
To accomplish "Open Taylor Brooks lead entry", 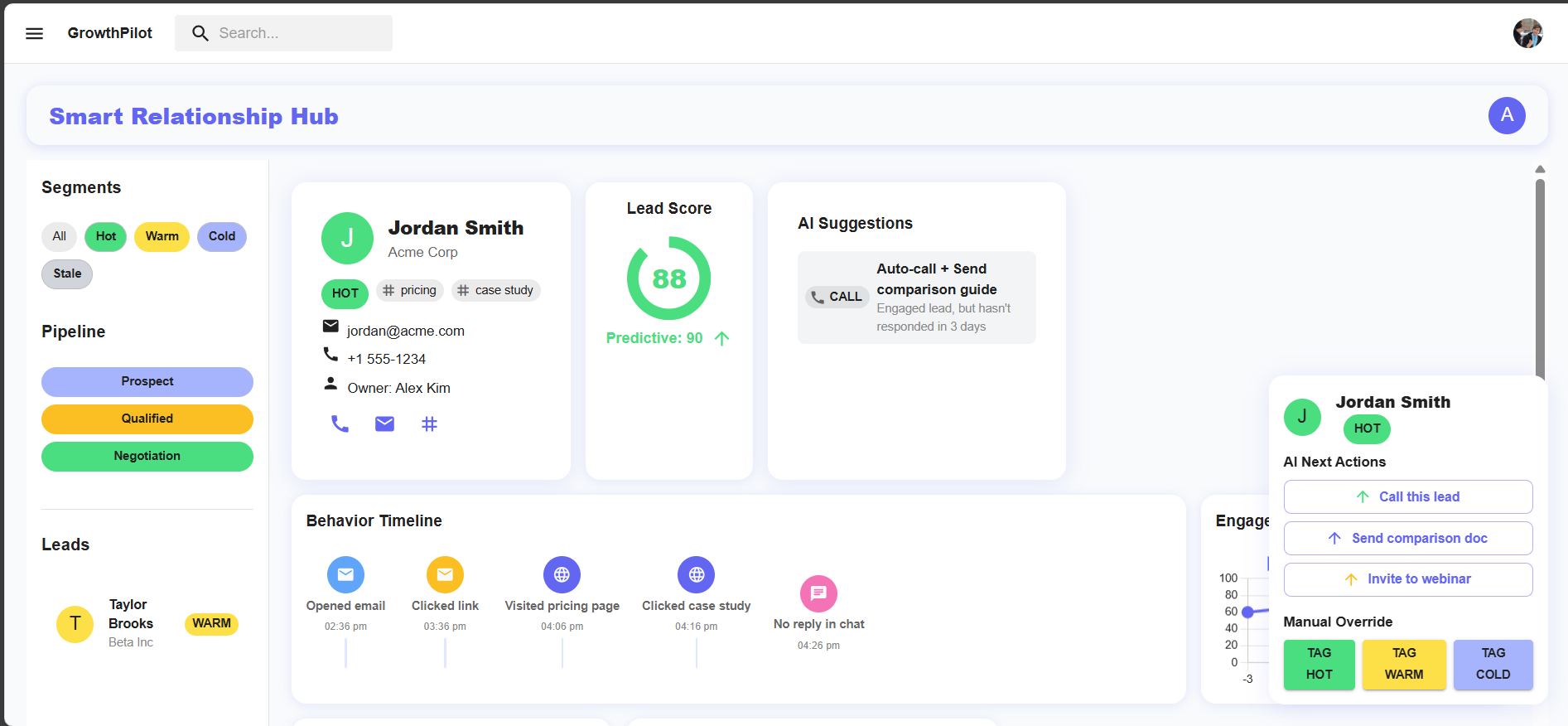I will pyautogui.click(x=147, y=623).
